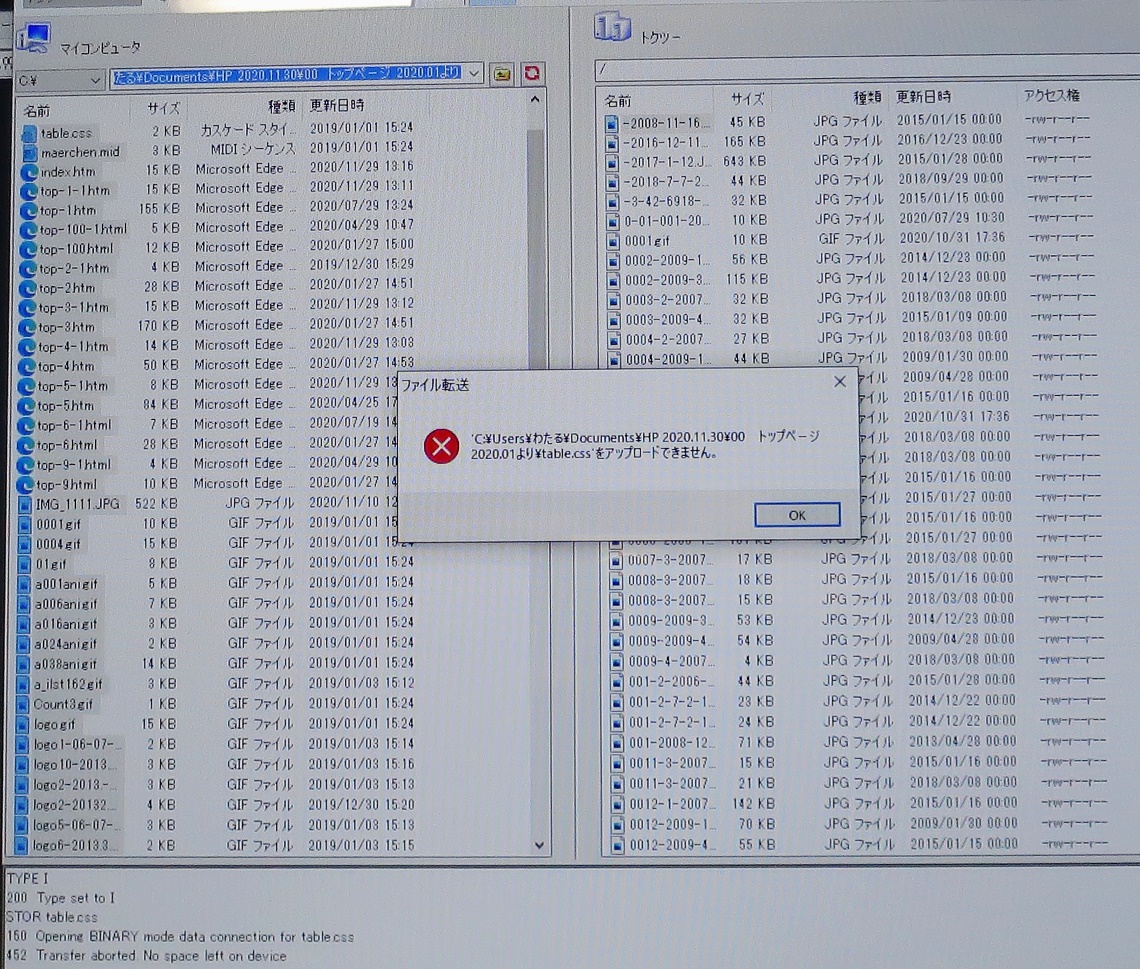Select the index.htm Edge file icon
This screenshot has width=1140, height=969.
[x=29, y=172]
